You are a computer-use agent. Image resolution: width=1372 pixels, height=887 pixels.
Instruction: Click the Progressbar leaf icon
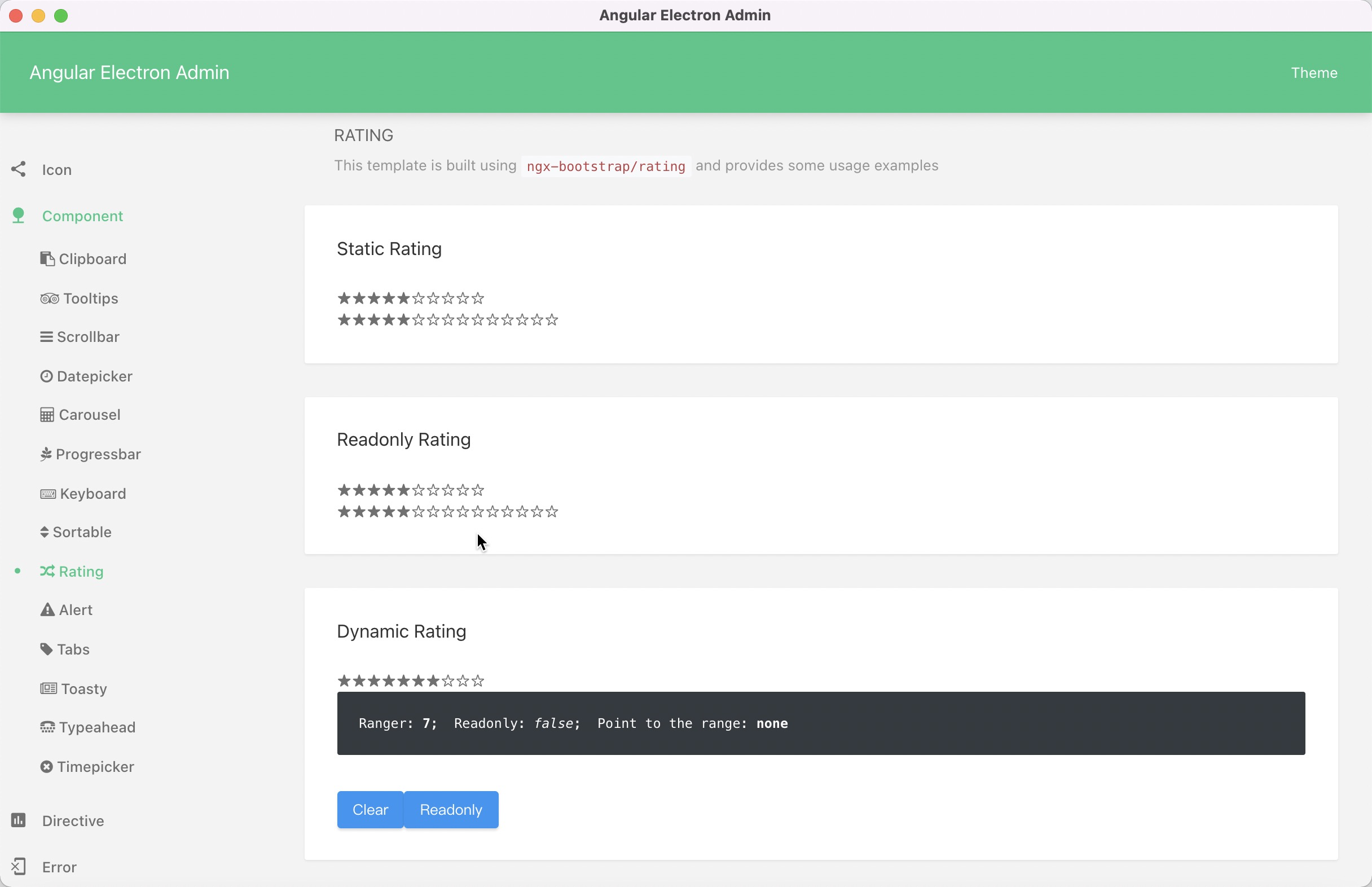pyautogui.click(x=46, y=454)
